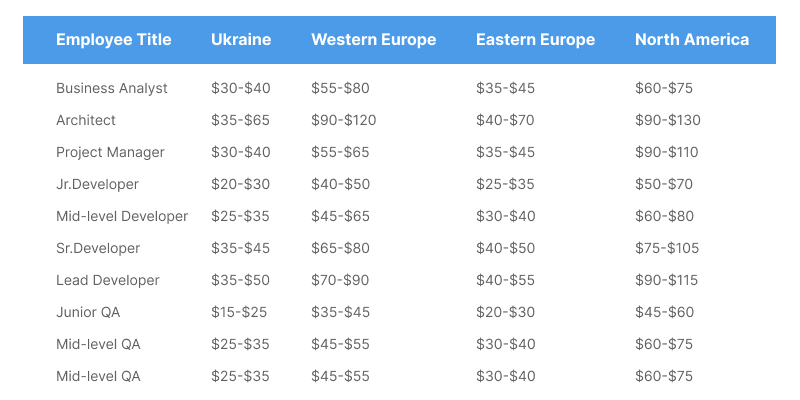Viewport: 800px width, 400px height.
Task: Click Junior QA's Ukraine rate $15-$25
Action: pyautogui.click(x=239, y=312)
